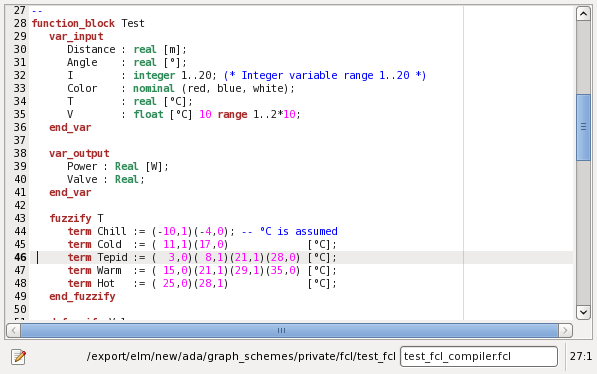This screenshot has height=374, width=597.
Task: Click the 'Real' type on line 39
Action: (x=126, y=166)
